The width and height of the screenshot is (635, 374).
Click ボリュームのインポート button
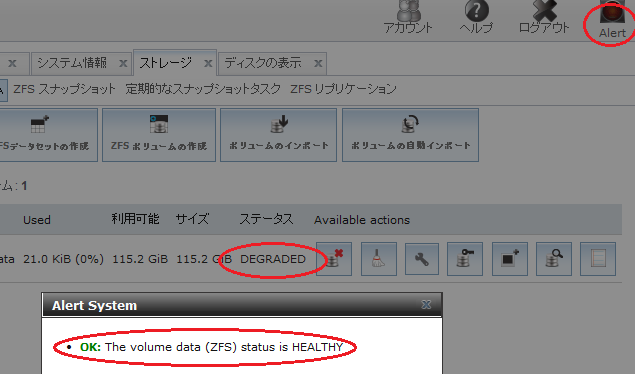[279, 135]
